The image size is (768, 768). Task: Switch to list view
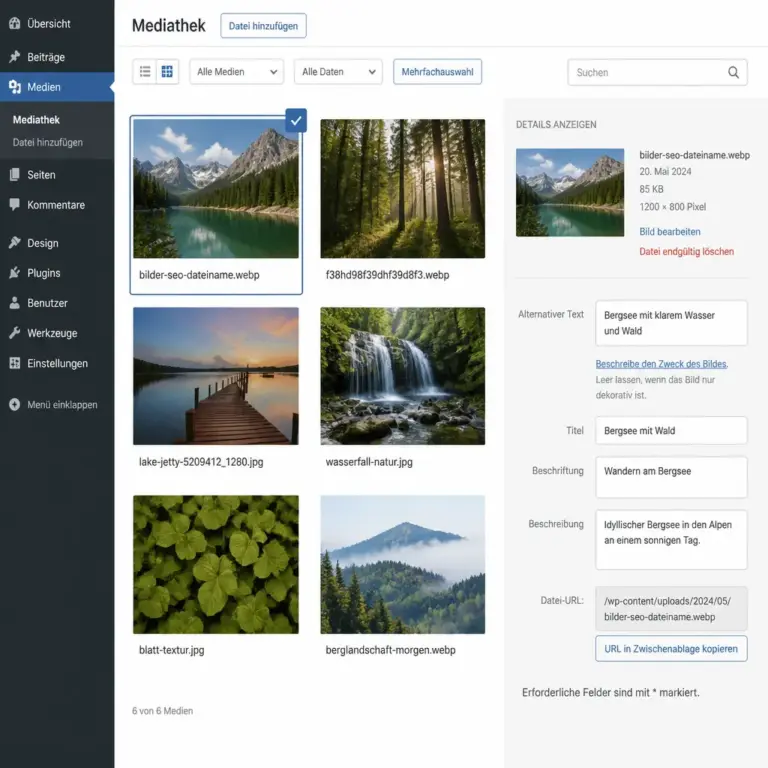pos(145,72)
